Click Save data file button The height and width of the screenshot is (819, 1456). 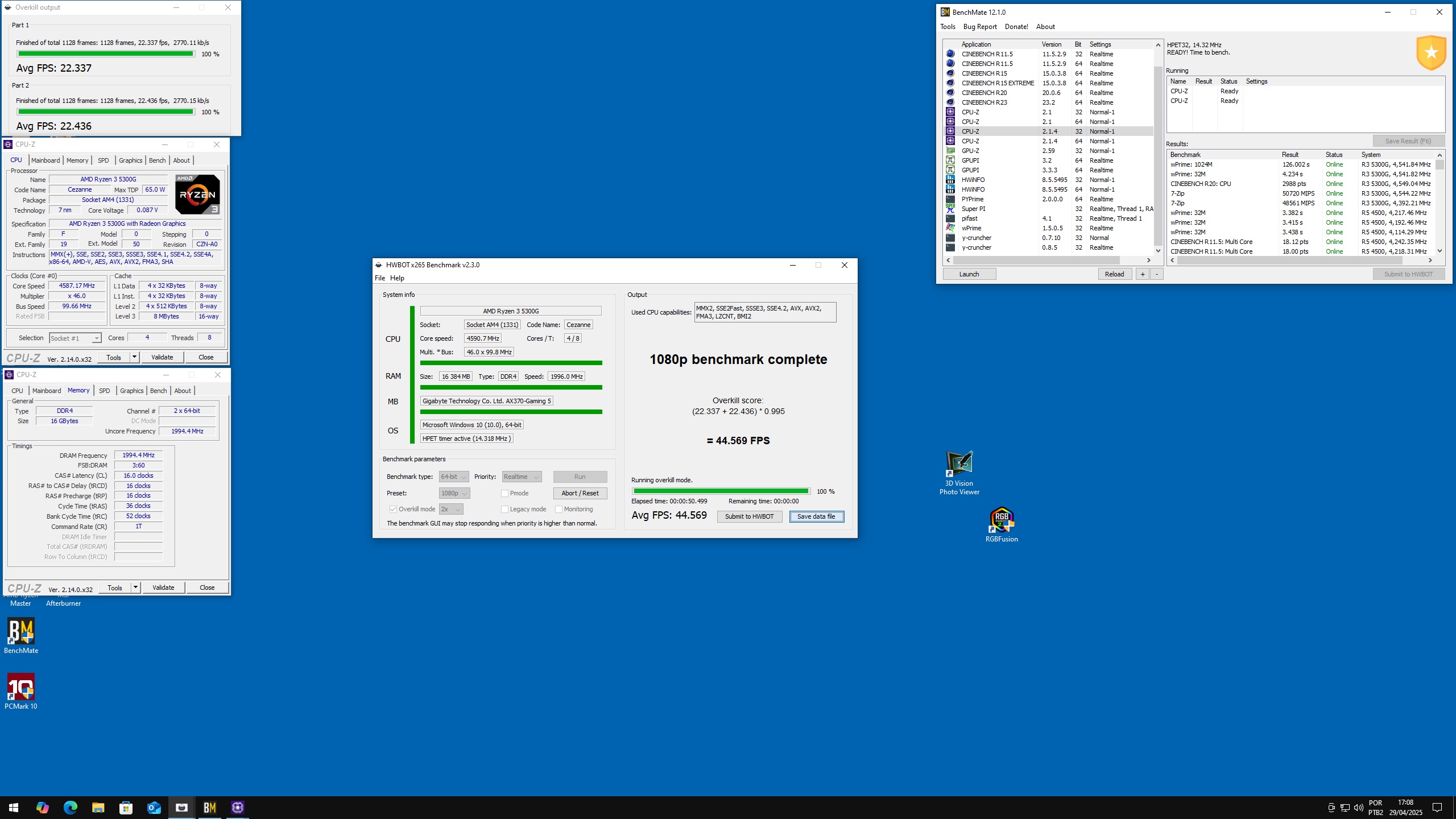point(816,516)
